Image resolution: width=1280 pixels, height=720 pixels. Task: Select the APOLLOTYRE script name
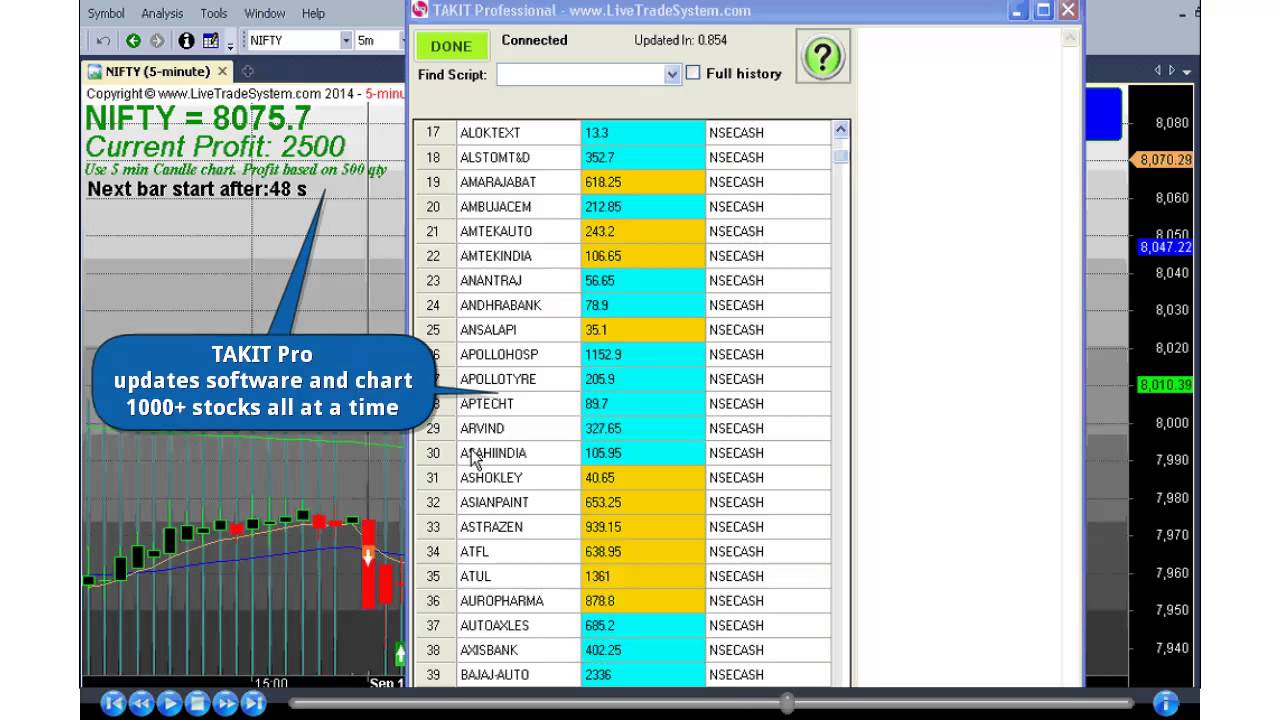point(498,379)
